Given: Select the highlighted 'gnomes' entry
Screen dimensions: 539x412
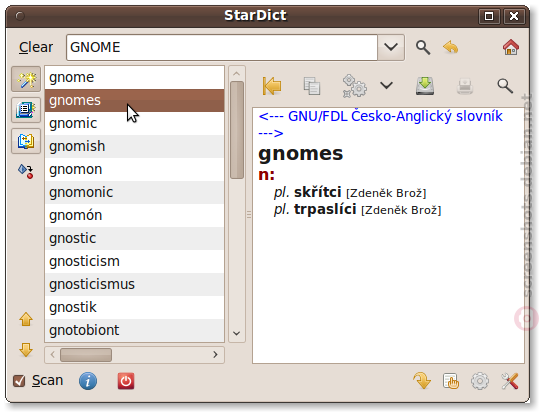Looking at the screenshot, I should 134,101.
